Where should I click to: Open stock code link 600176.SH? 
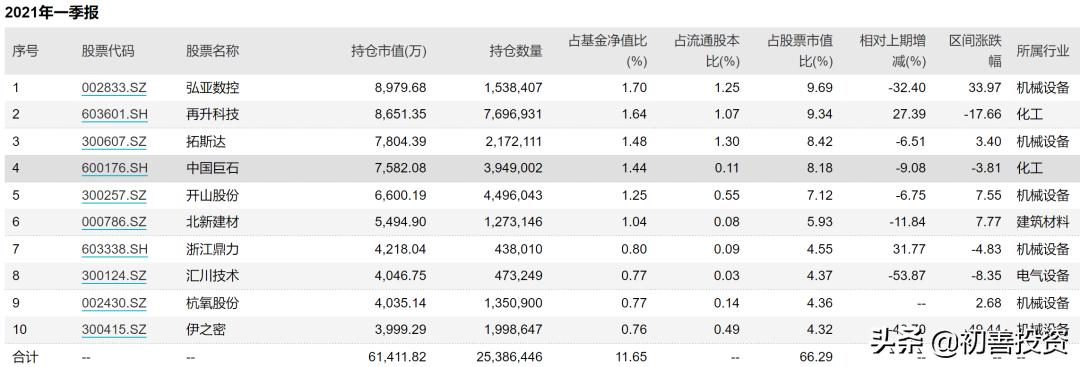point(114,169)
